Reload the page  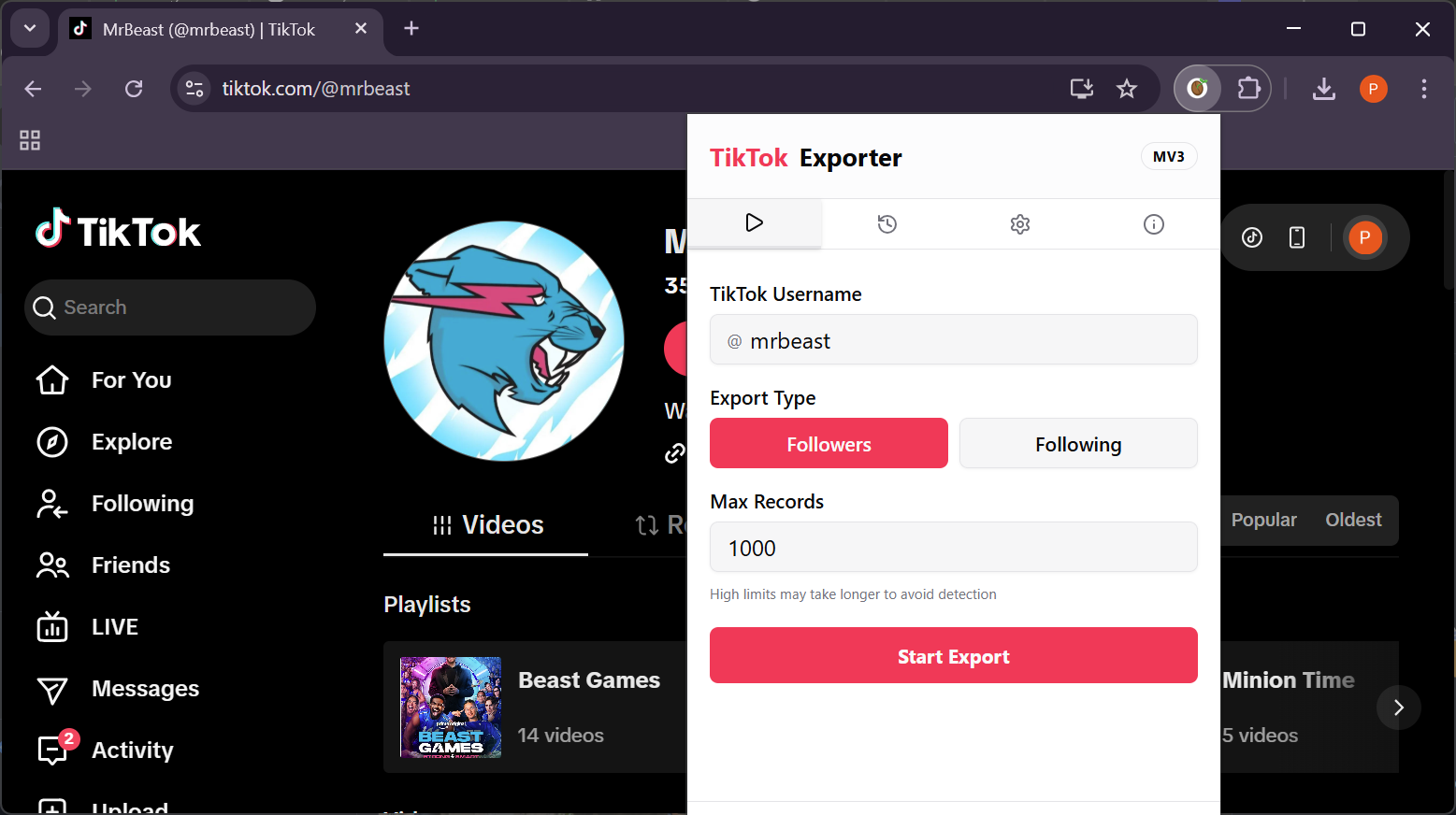pyautogui.click(x=134, y=89)
